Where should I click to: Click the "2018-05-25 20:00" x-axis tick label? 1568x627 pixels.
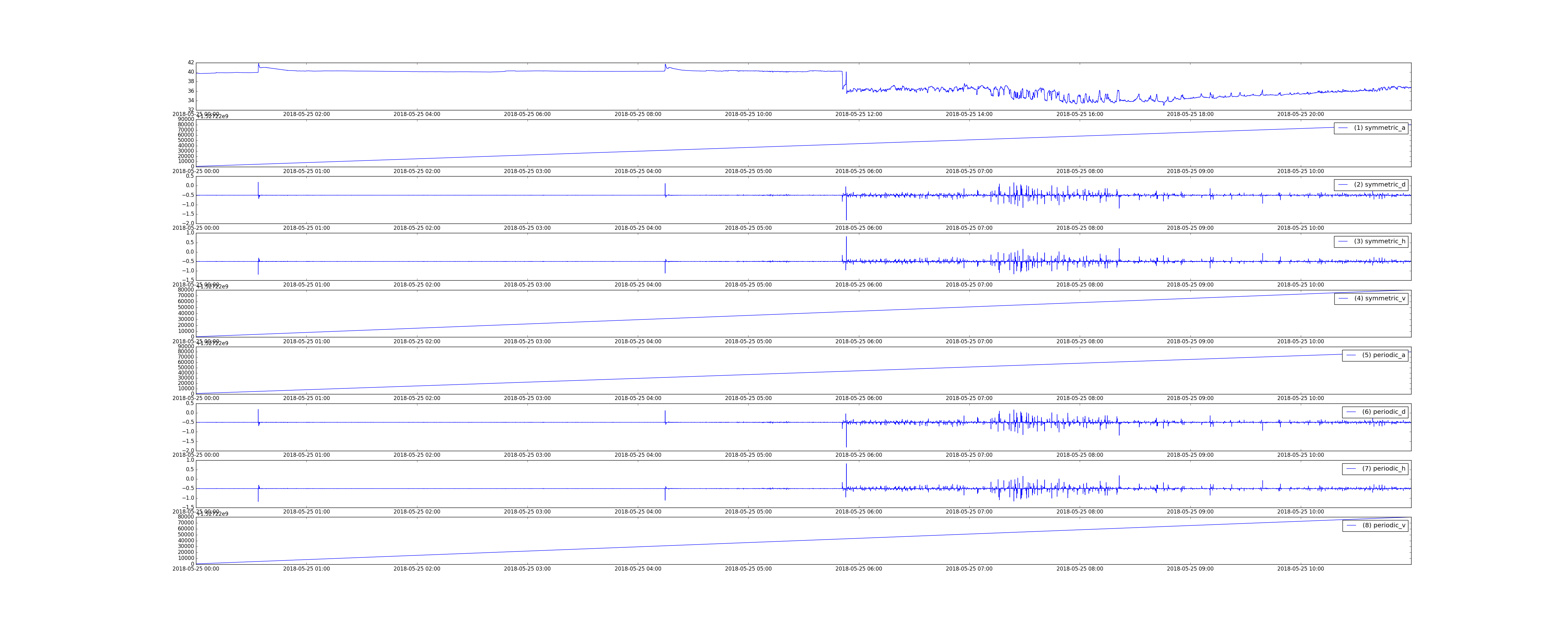click(1300, 114)
